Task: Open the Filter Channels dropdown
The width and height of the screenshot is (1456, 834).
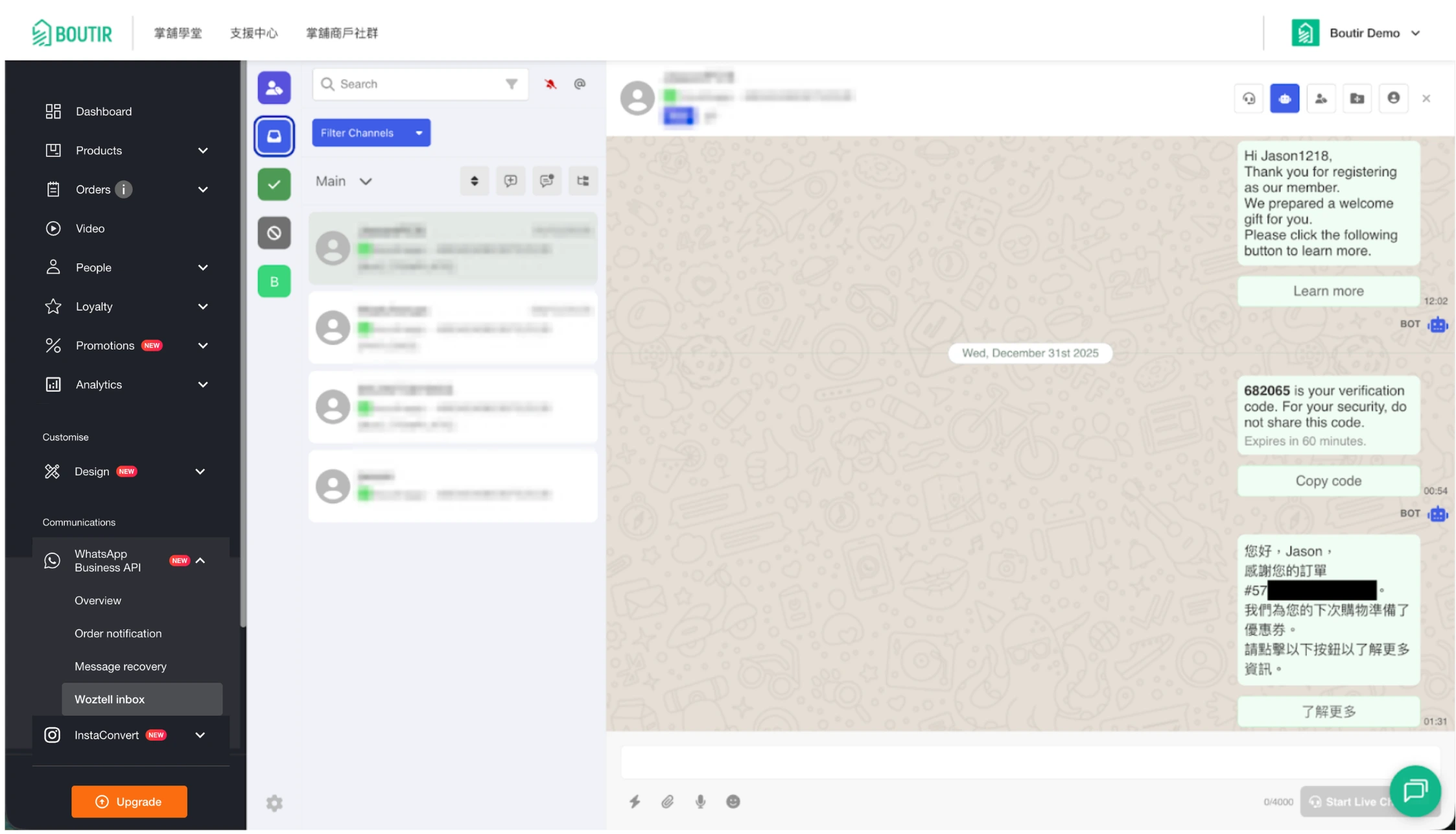Action: (x=371, y=133)
